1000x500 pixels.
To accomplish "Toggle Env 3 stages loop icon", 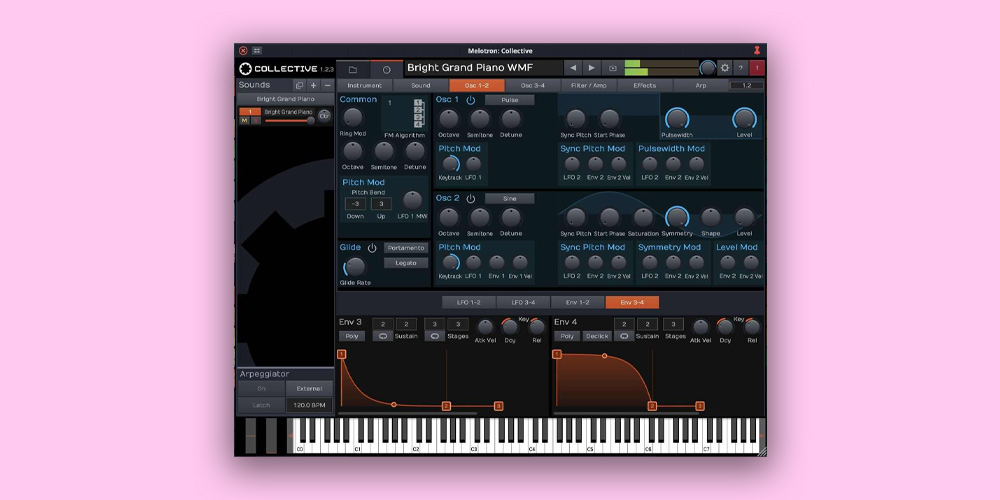I will pyautogui.click(x=435, y=335).
